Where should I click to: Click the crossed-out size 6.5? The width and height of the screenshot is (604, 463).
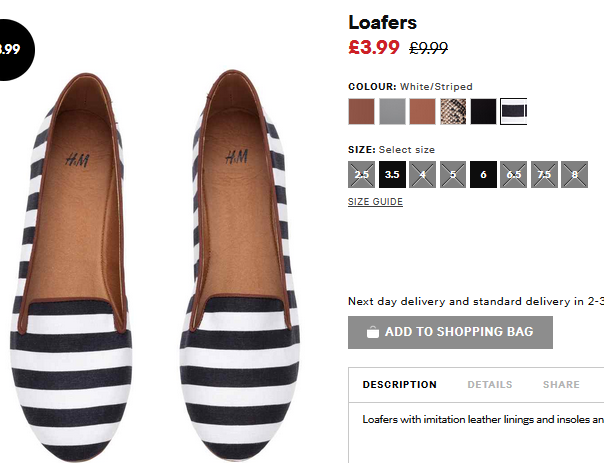tap(513, 174)
